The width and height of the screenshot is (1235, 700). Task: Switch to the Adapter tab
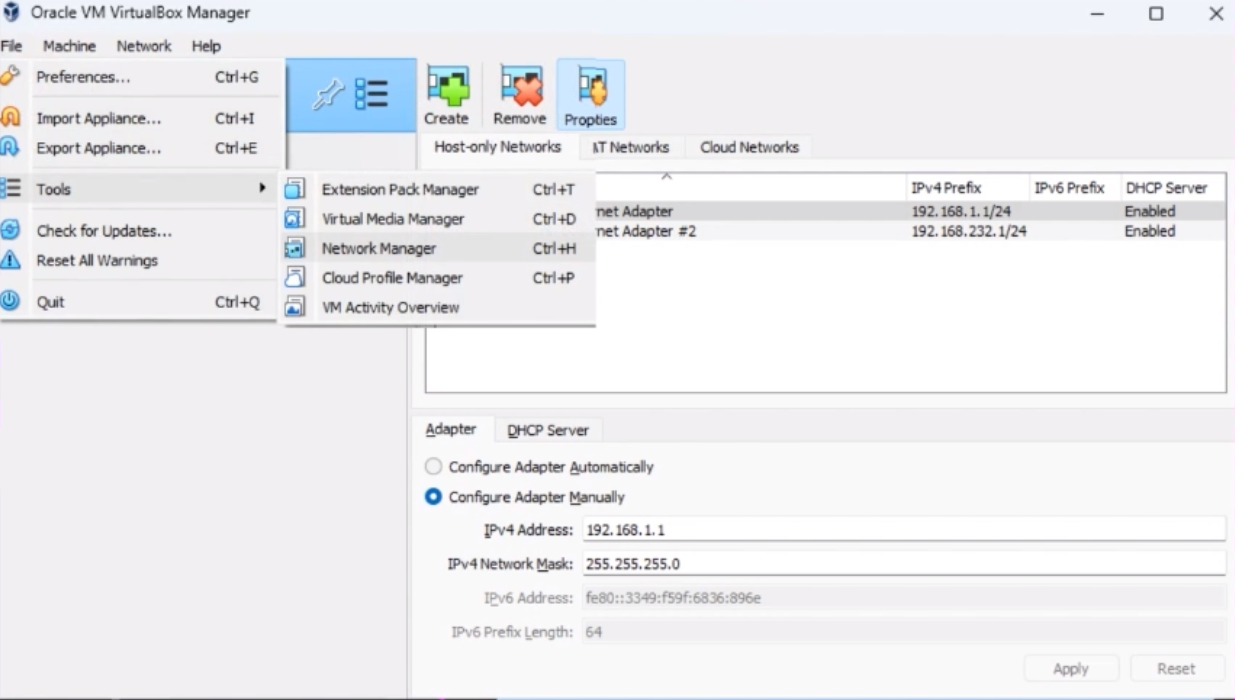[x=451, y=429]
